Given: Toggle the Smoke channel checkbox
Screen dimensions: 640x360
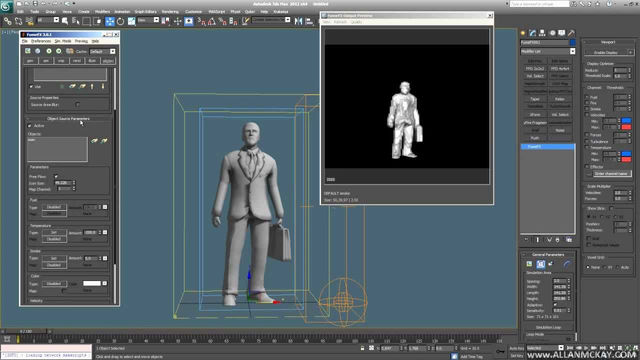Looking at the screenshot, I should pos(587,109).
